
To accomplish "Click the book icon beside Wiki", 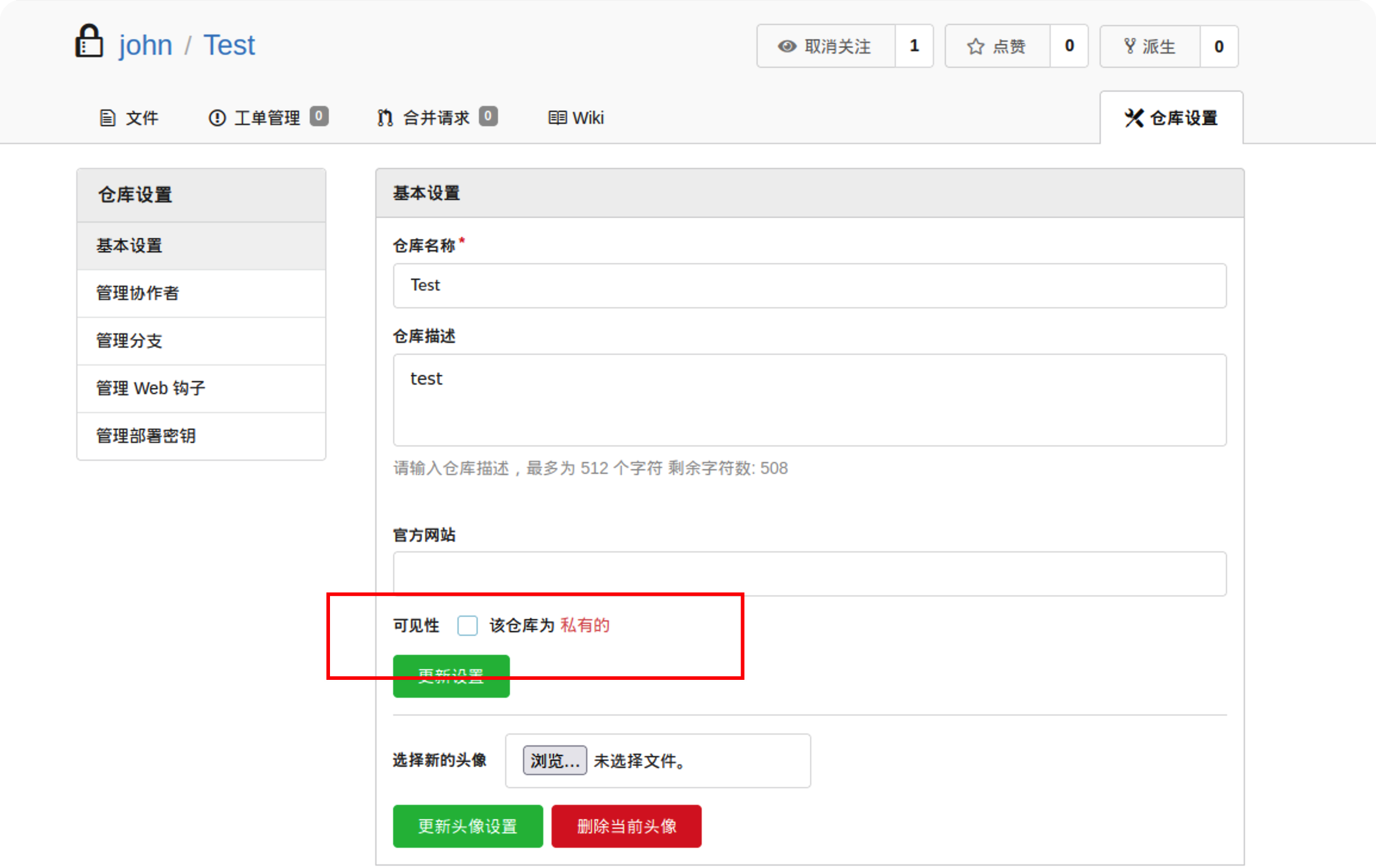I will (x=557, y=118).
